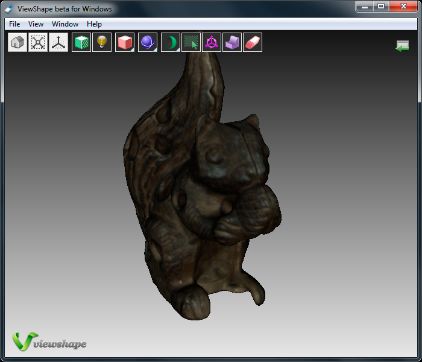Open the Window menu
This screenshot has height=362, width=422.
(65, 24)
